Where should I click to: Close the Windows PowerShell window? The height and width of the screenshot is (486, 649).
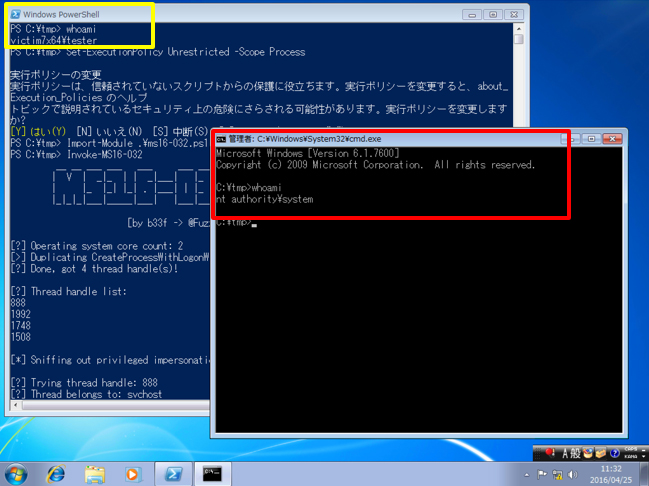(514, 14)
